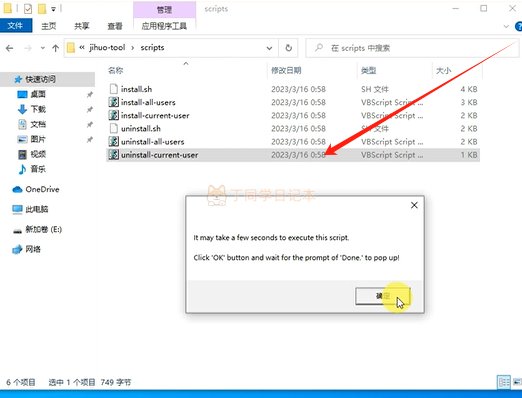Go up one folder level

coord(55,48)
